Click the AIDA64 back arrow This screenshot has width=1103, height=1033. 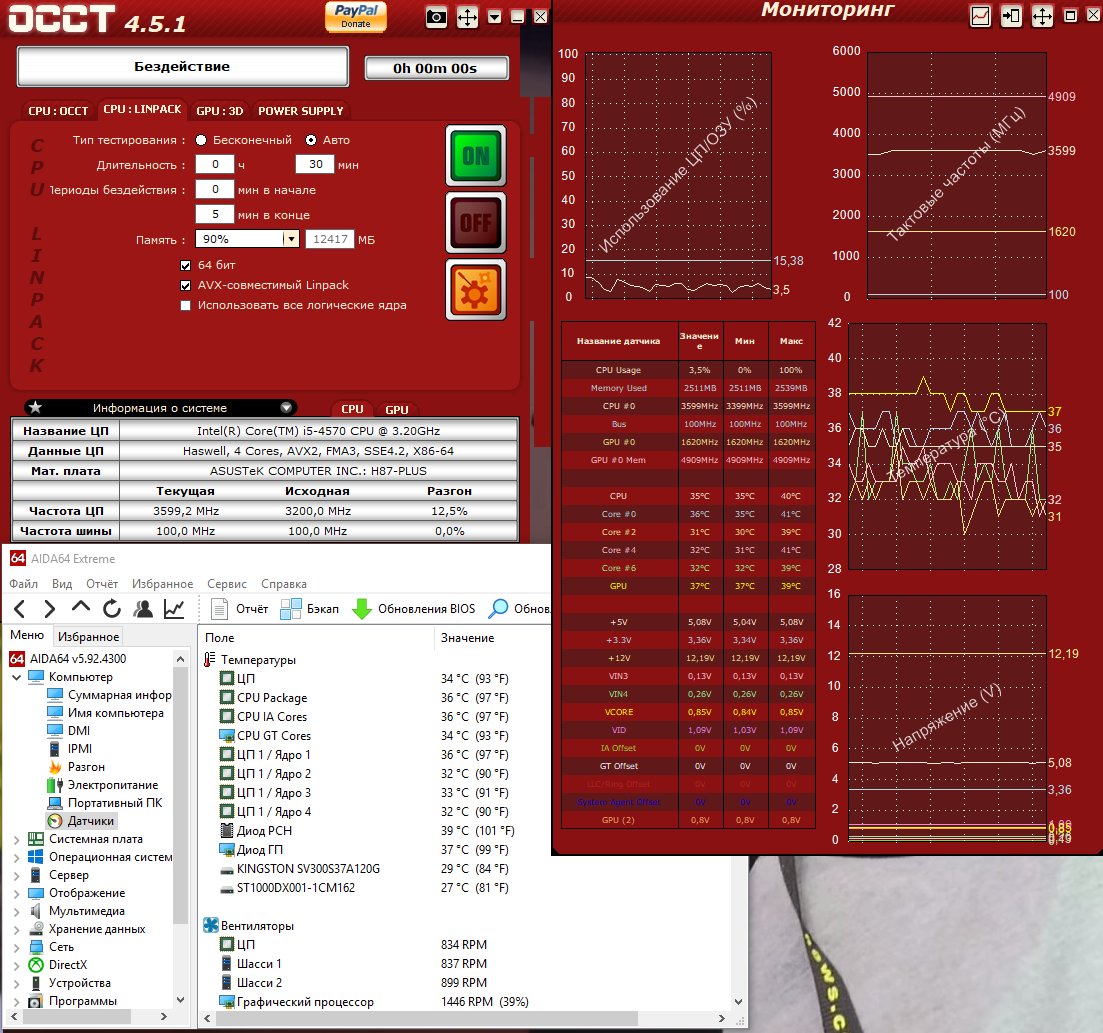(20, 609)
